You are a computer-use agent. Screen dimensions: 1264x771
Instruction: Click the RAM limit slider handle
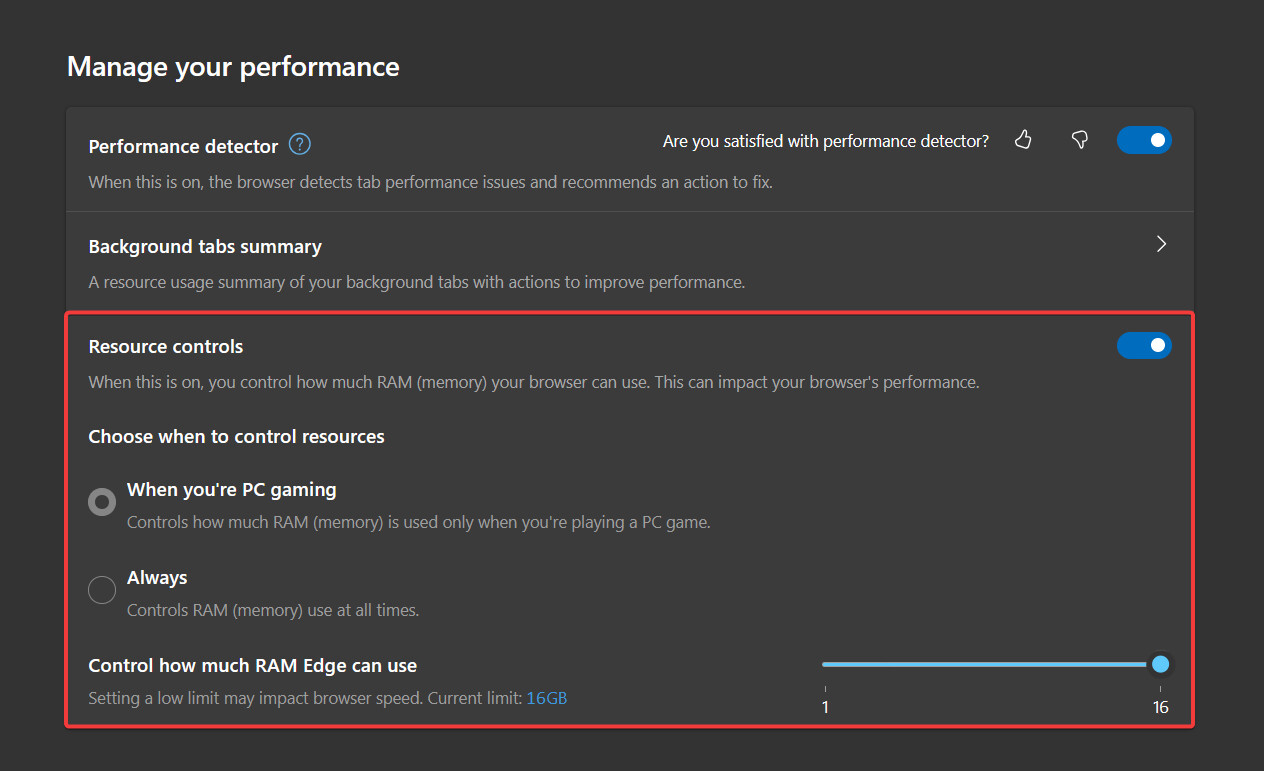[x=1160, y=664]
